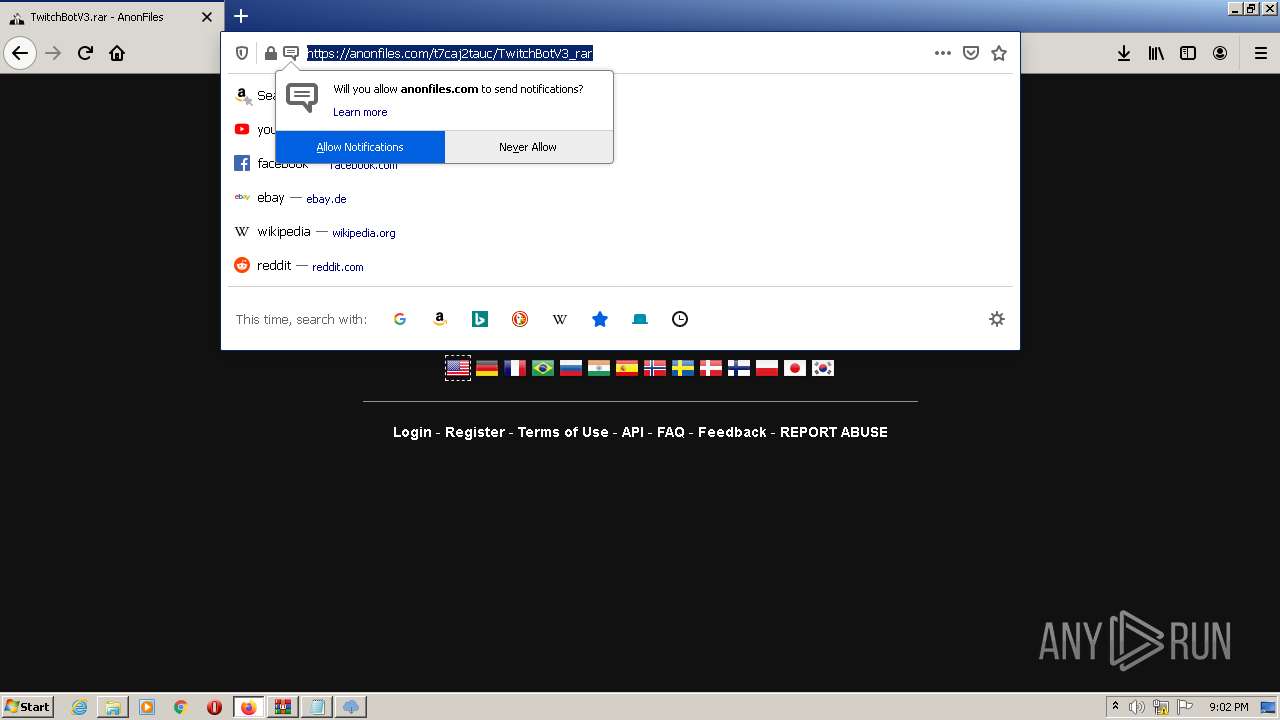Open search settings gear icon
The width and height of the screenshot is (1280, 720).
pos(997,319)
